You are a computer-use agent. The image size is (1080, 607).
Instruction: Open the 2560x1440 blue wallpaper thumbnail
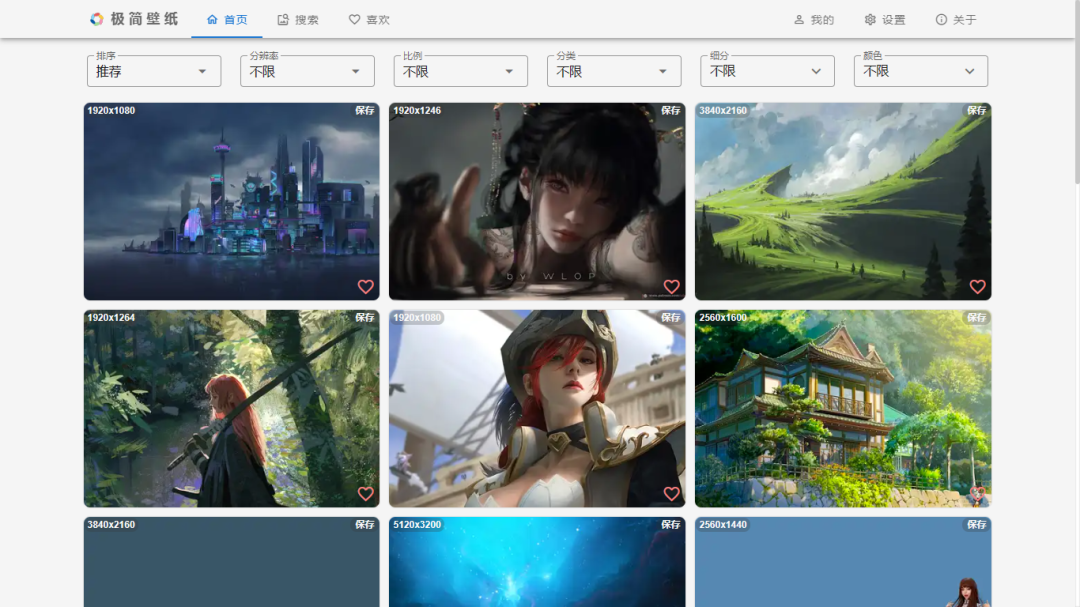(843, 562)
